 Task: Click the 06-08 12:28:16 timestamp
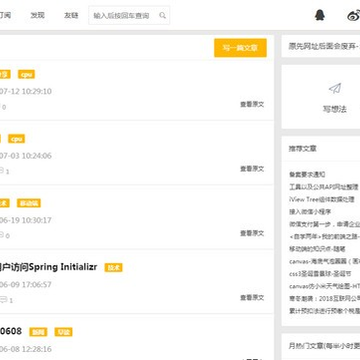[26, 349]
